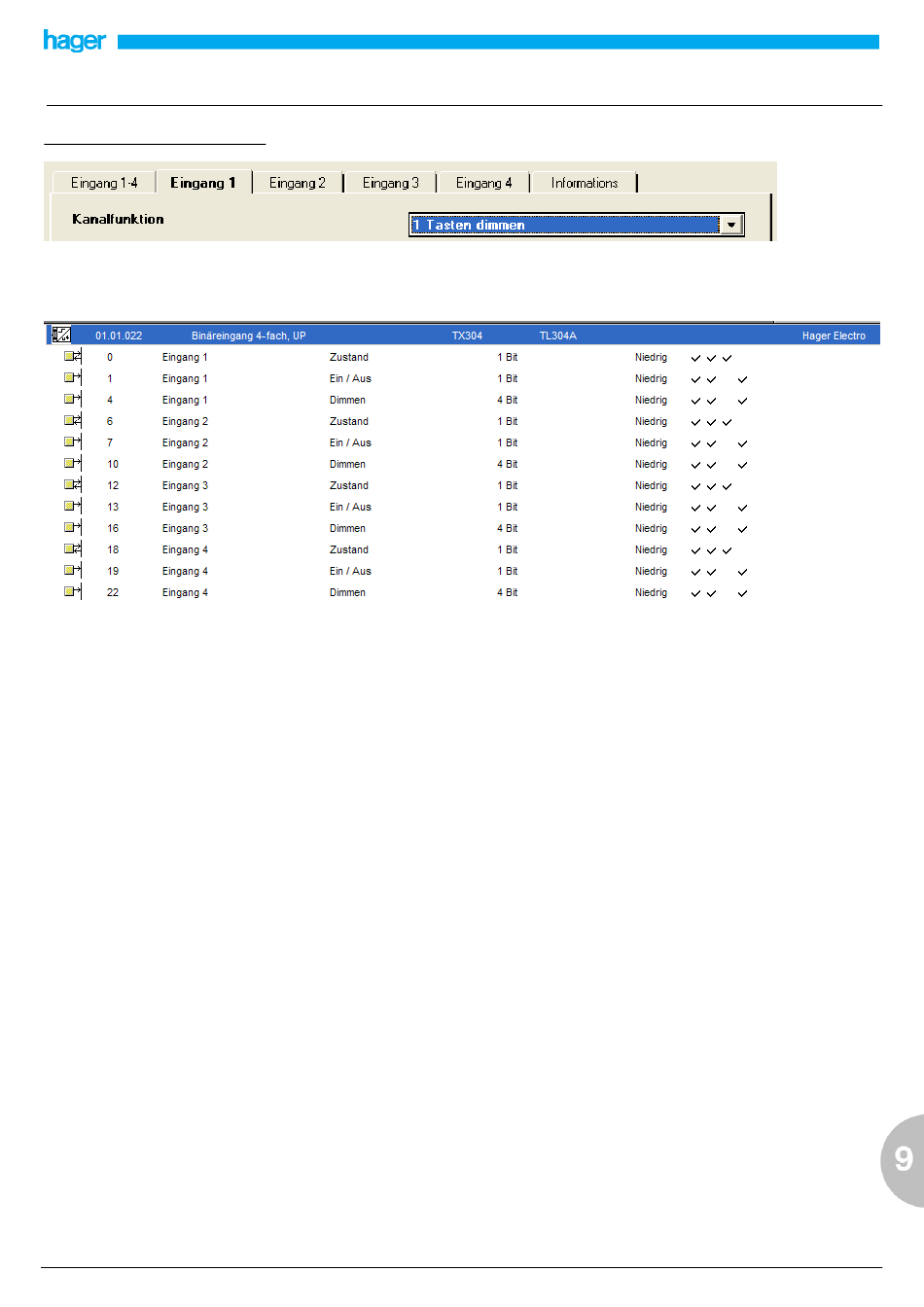
Task: Click the Eingang 3 Dimmen object row
Action: tap(347, 528)
